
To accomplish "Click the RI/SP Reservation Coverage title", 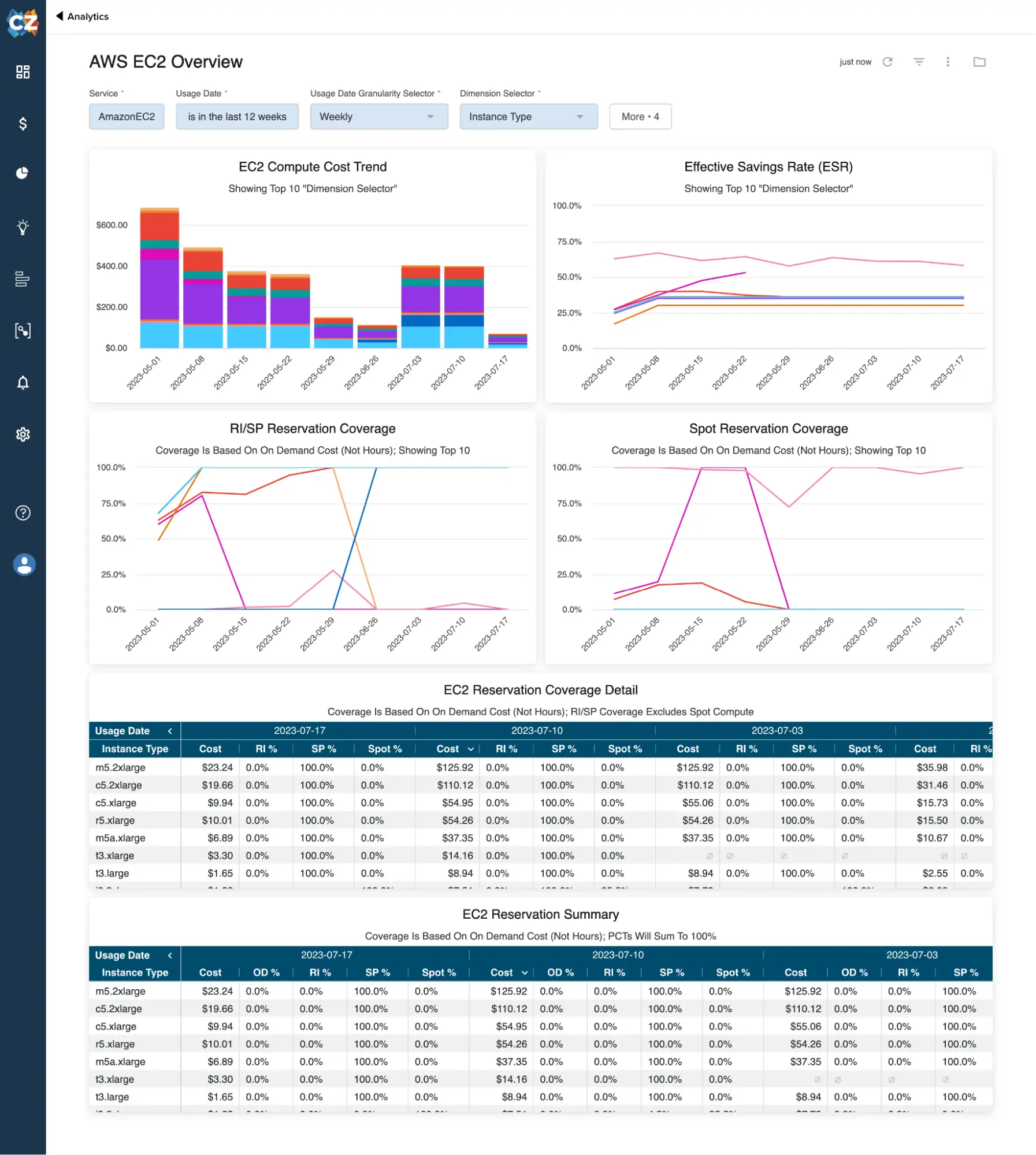I will point(313,429).
